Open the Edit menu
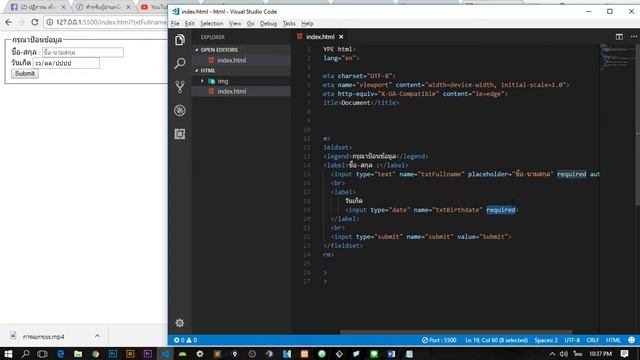Screen dimensions: 640x360 point(189,24)
